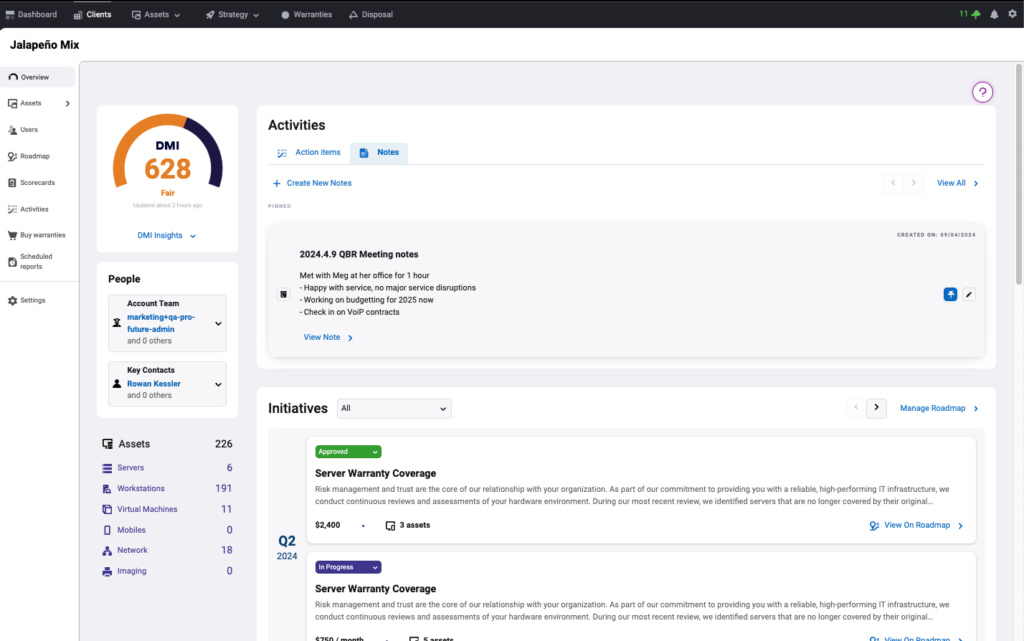
Task: Open marketing+qa-pro-future-admin account link
Action: (x=161, y=323)
